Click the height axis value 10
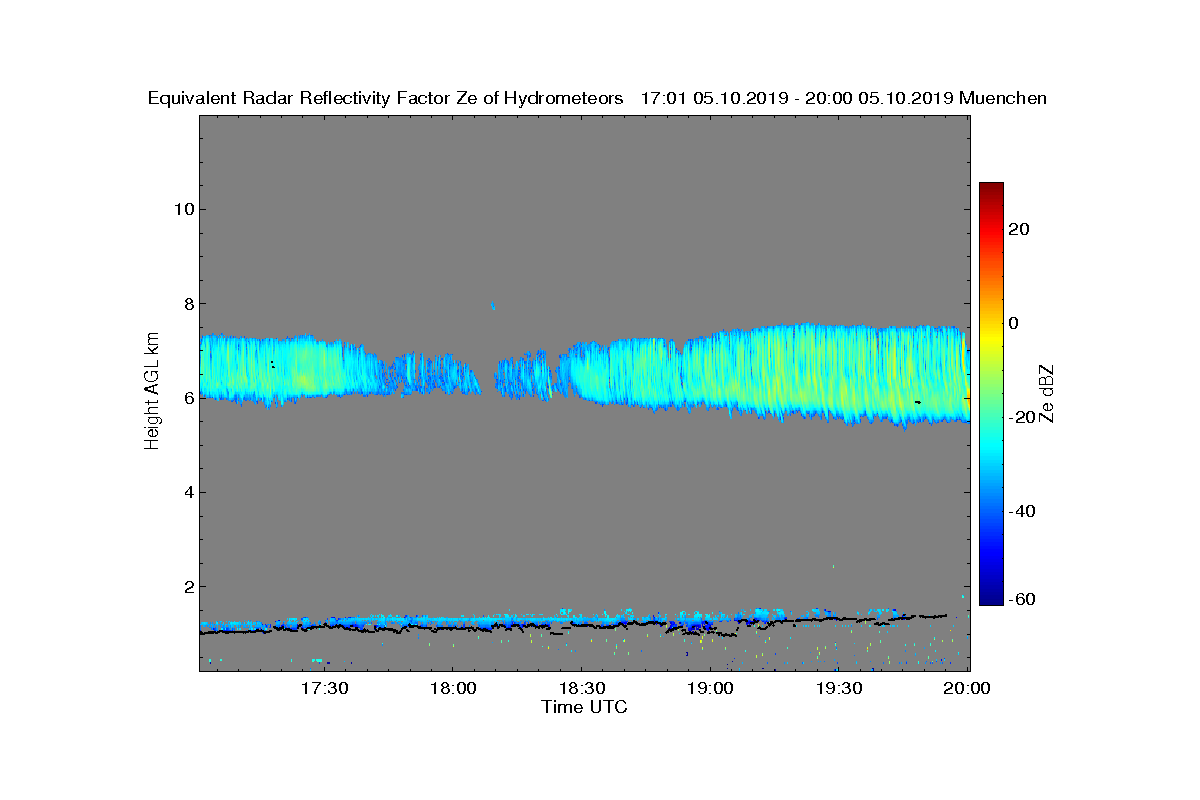Screen dimensions: 1200x800 point(183,209)
